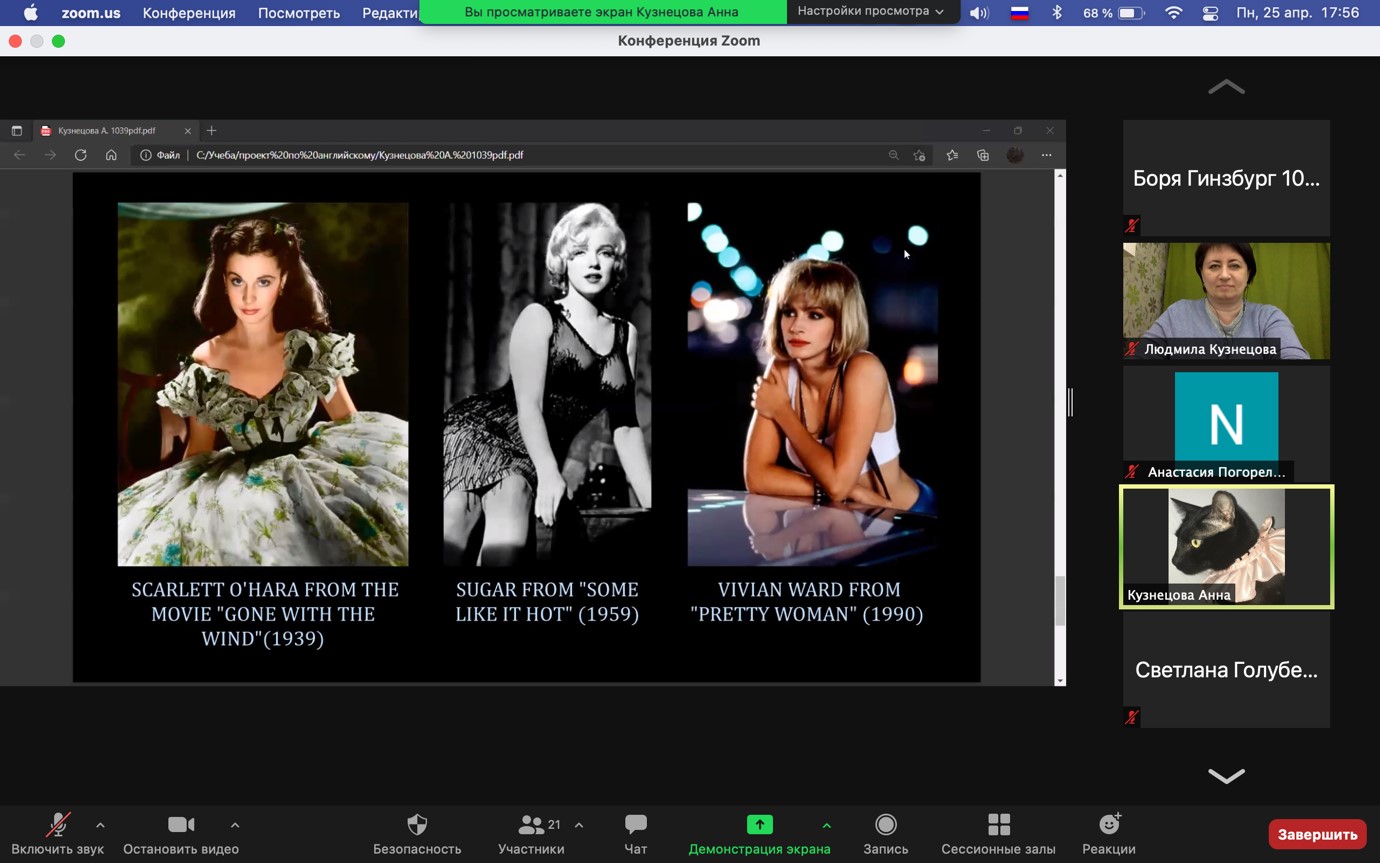
Task: Click the Sugar black-and-white image
Action: pos(547,384)
